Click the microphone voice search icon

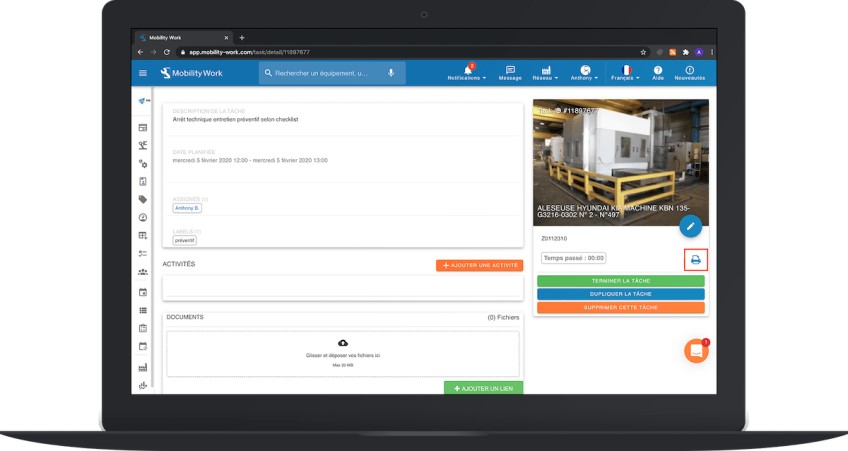pyautogui.click(x=391, y=73)
